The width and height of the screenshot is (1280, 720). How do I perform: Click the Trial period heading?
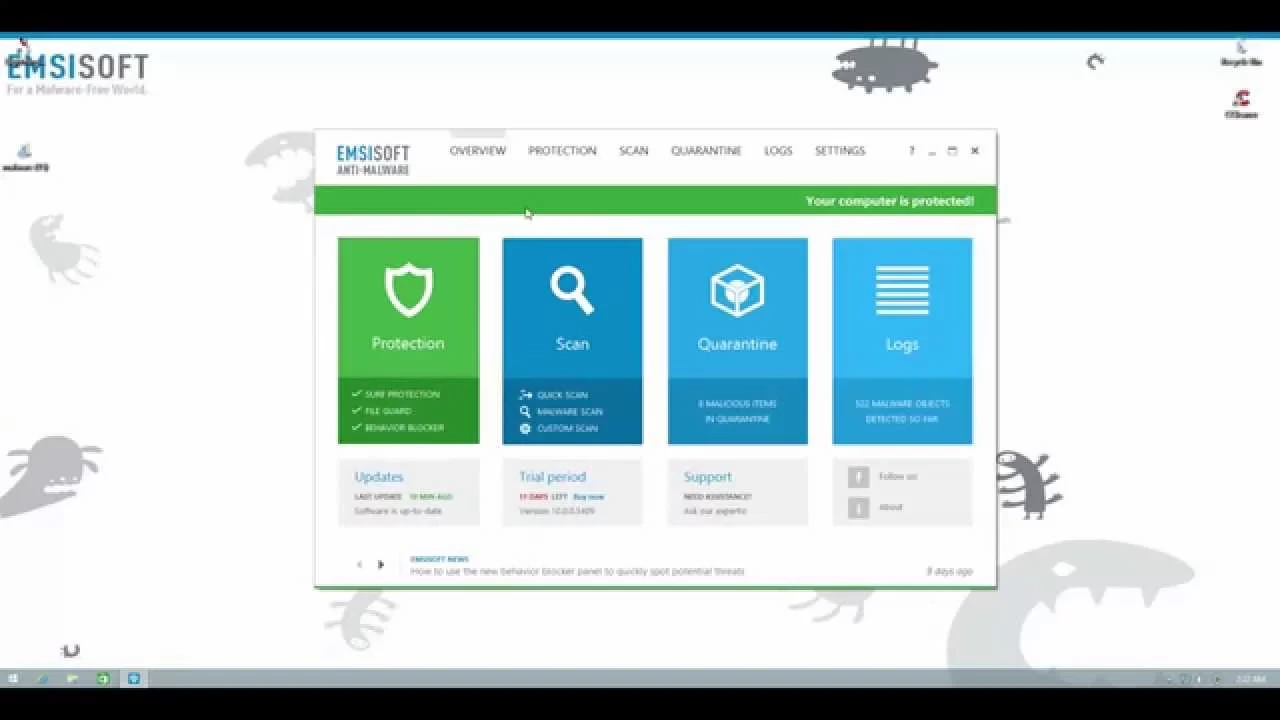552,477
